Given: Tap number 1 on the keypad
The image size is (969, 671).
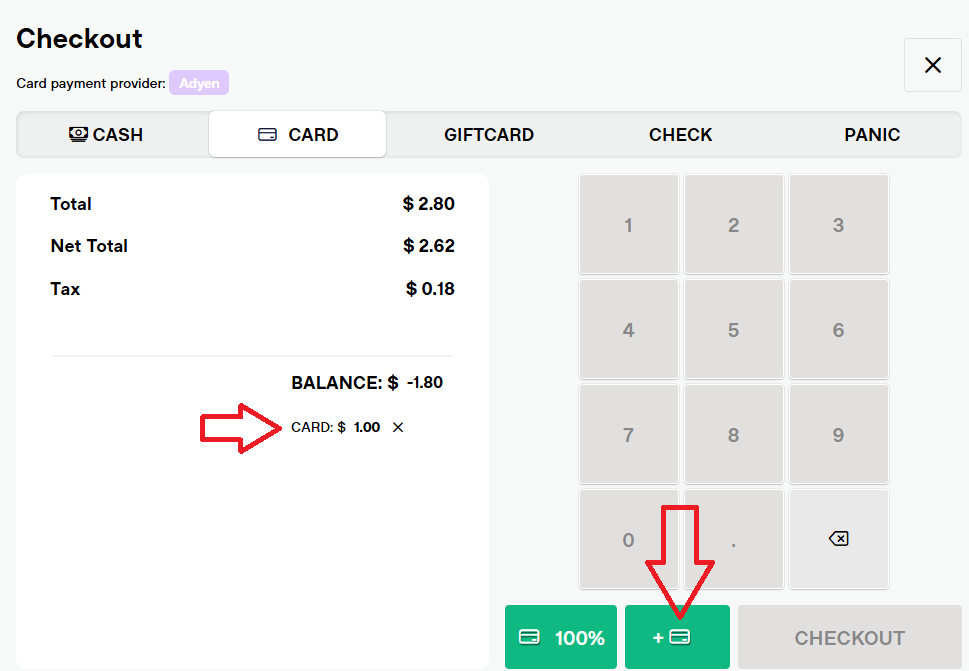Looking at the screenshot, I should point(628,225).
